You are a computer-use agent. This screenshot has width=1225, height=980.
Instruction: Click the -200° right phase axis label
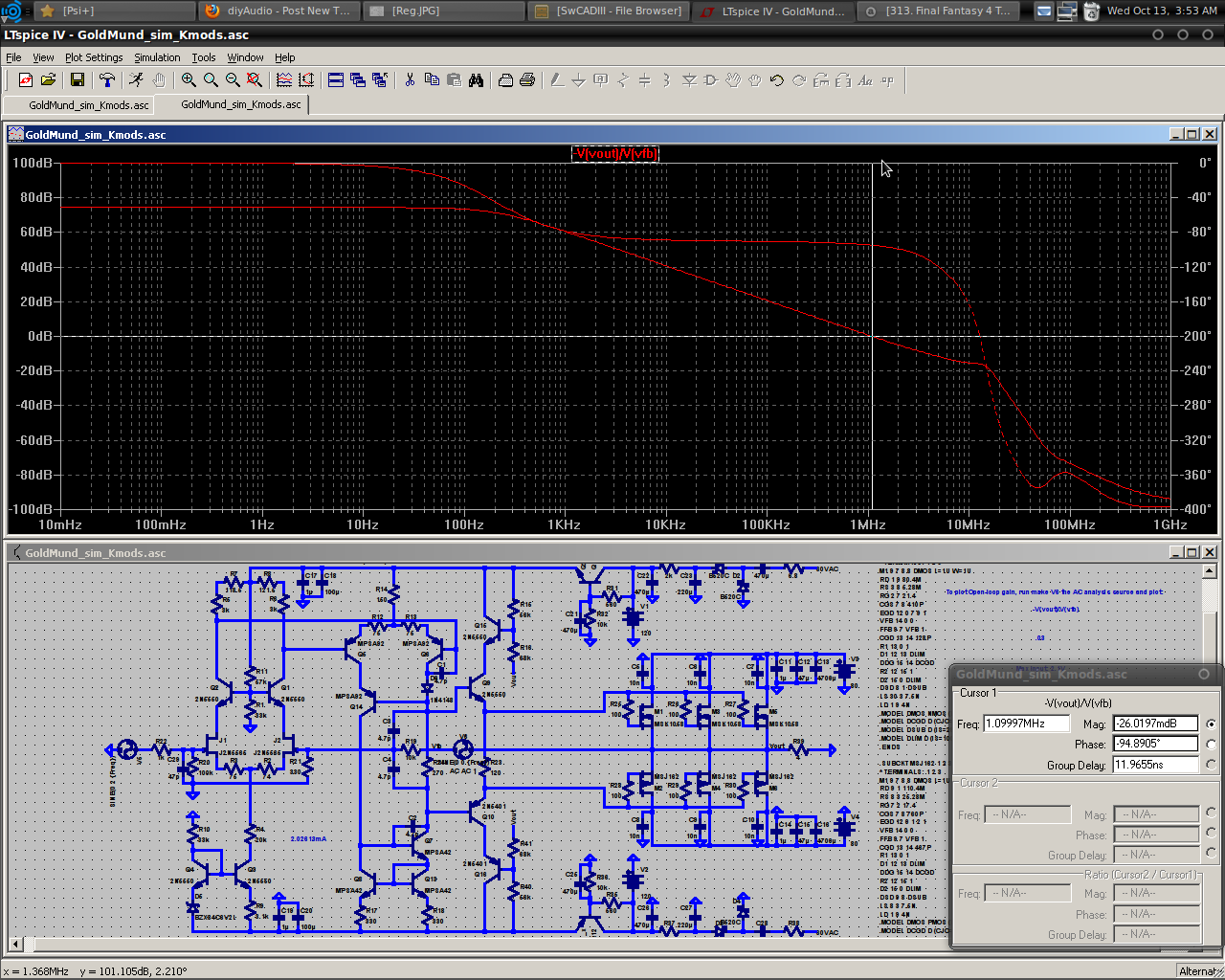[x=1195, y=336]
